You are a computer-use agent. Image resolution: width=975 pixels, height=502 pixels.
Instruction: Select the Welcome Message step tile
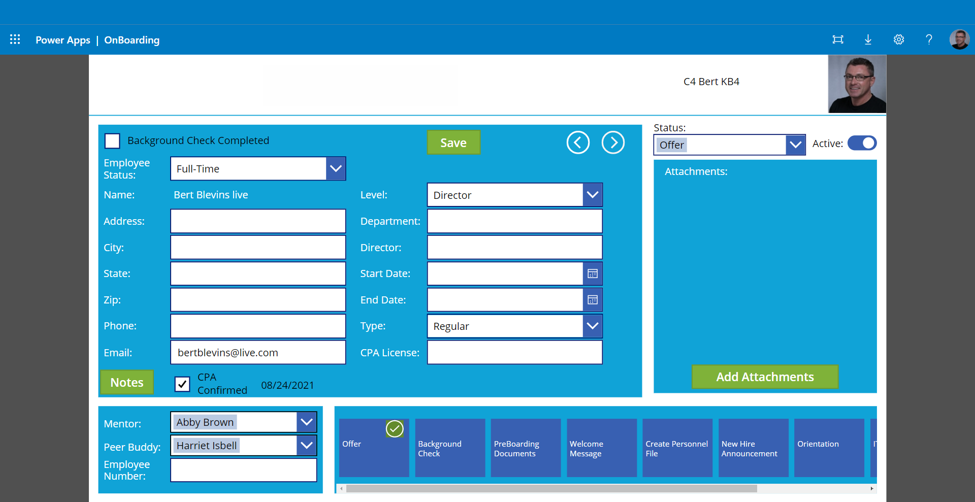click(x=601, y=448)
